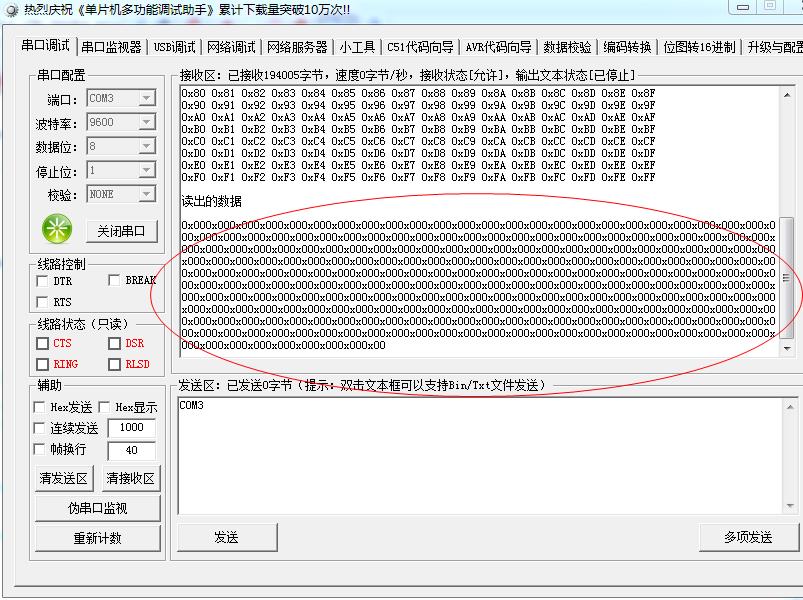803x600 pixels.
Task: Enable Hex发送 hex send mode
Action: (39, 407)
